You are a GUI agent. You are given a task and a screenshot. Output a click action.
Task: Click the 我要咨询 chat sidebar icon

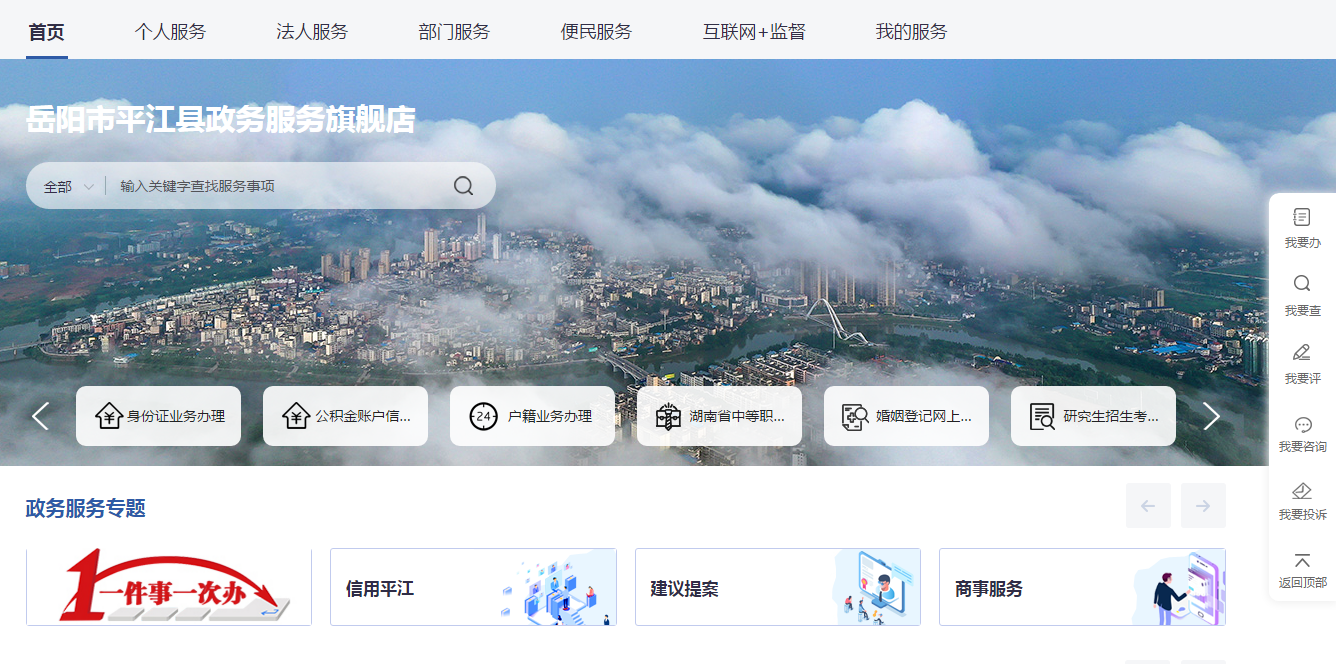[1302, 425]
